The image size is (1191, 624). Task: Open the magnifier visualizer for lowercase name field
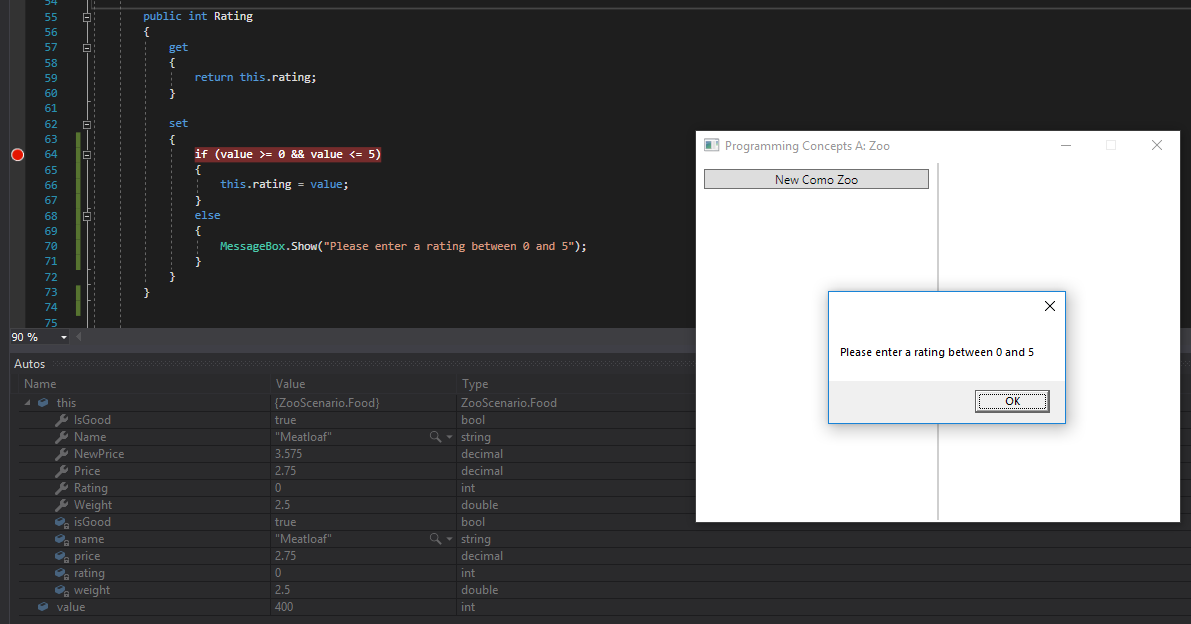coord(435,539)
